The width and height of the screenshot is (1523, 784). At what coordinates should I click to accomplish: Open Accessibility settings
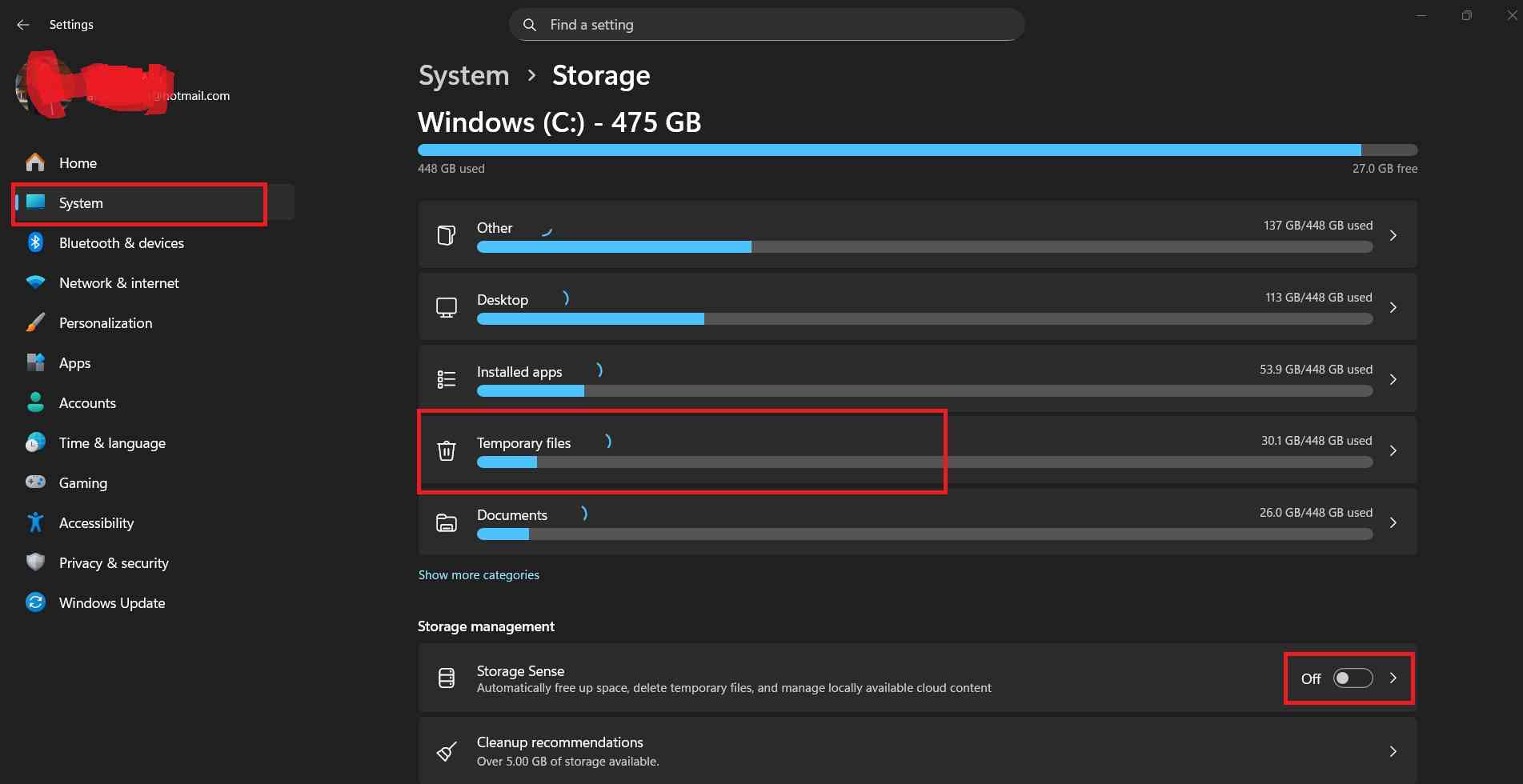[x=35, y=522]
